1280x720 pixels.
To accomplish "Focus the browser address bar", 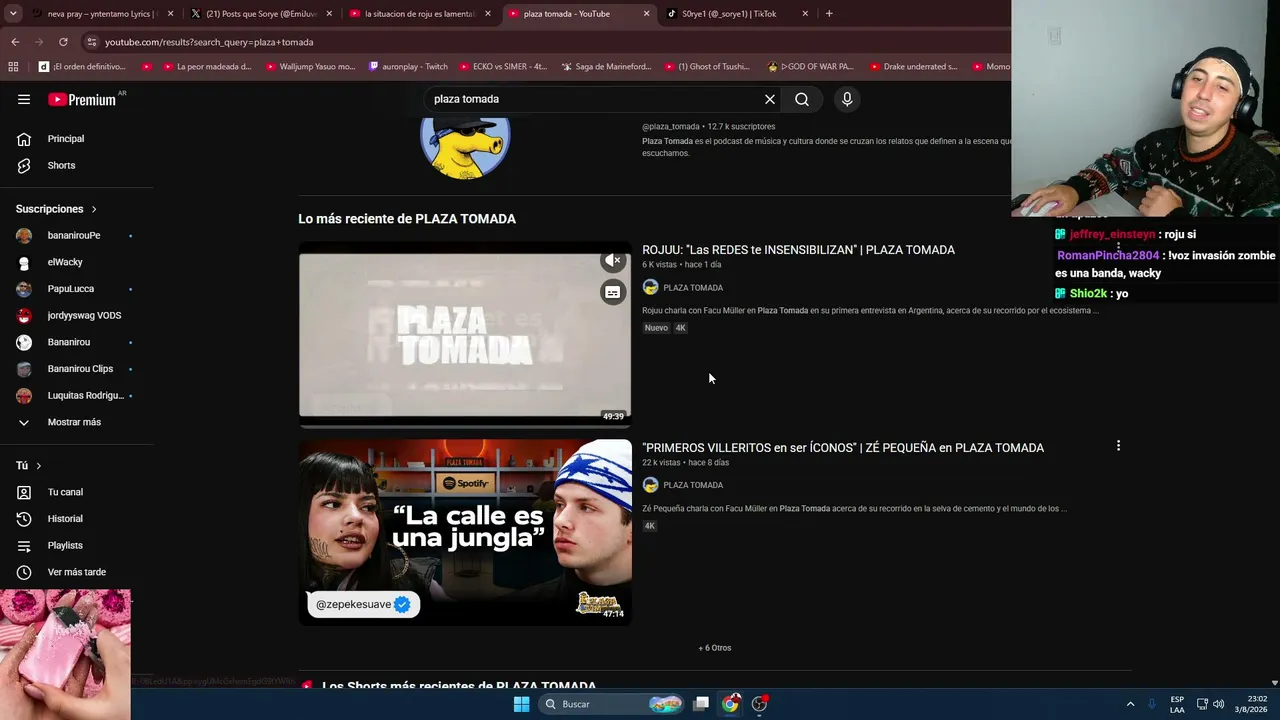I will (540, 42).
